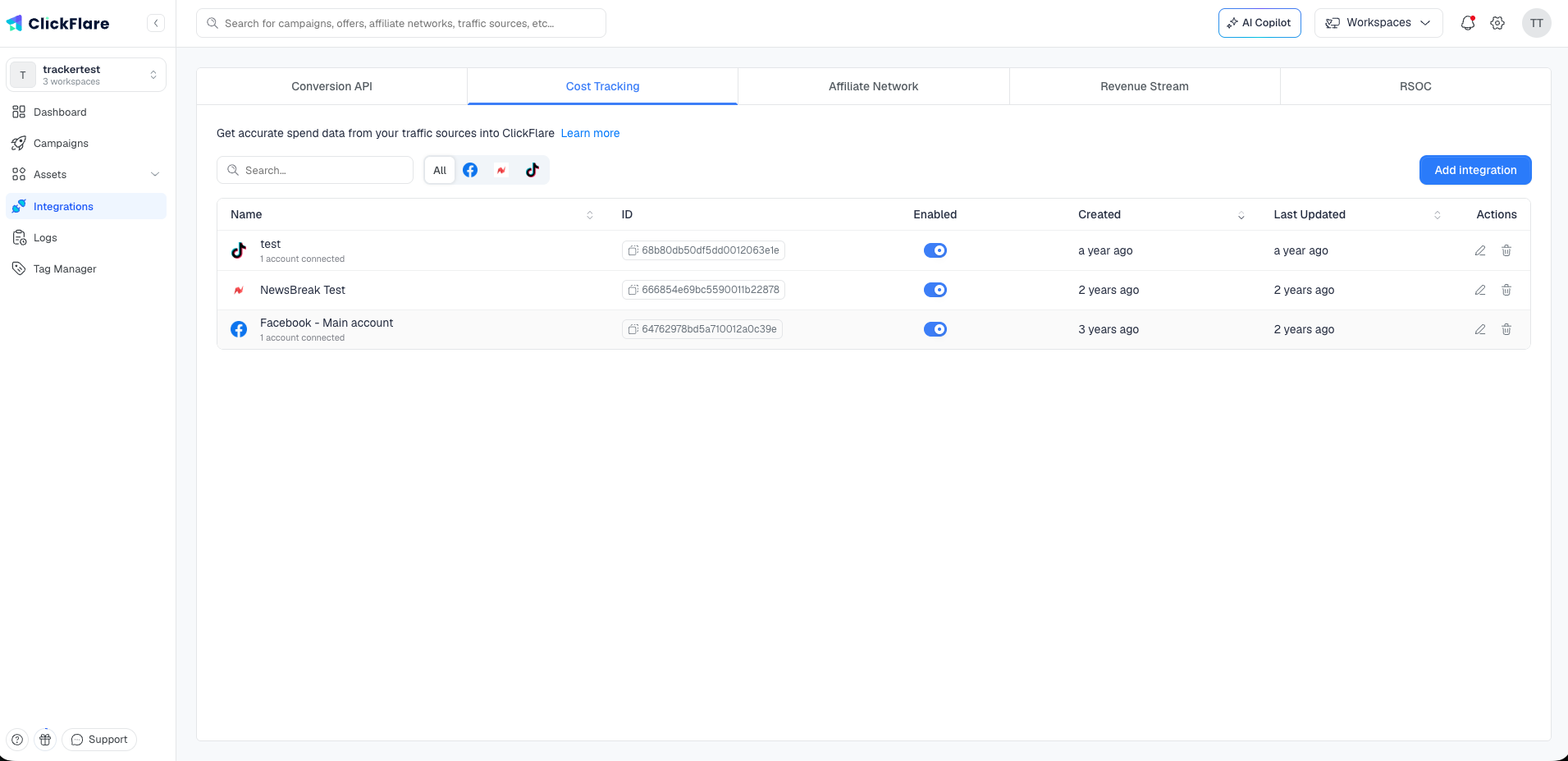Click the NewsBreak logo in NewsBreak Test row

pos(239,290)
